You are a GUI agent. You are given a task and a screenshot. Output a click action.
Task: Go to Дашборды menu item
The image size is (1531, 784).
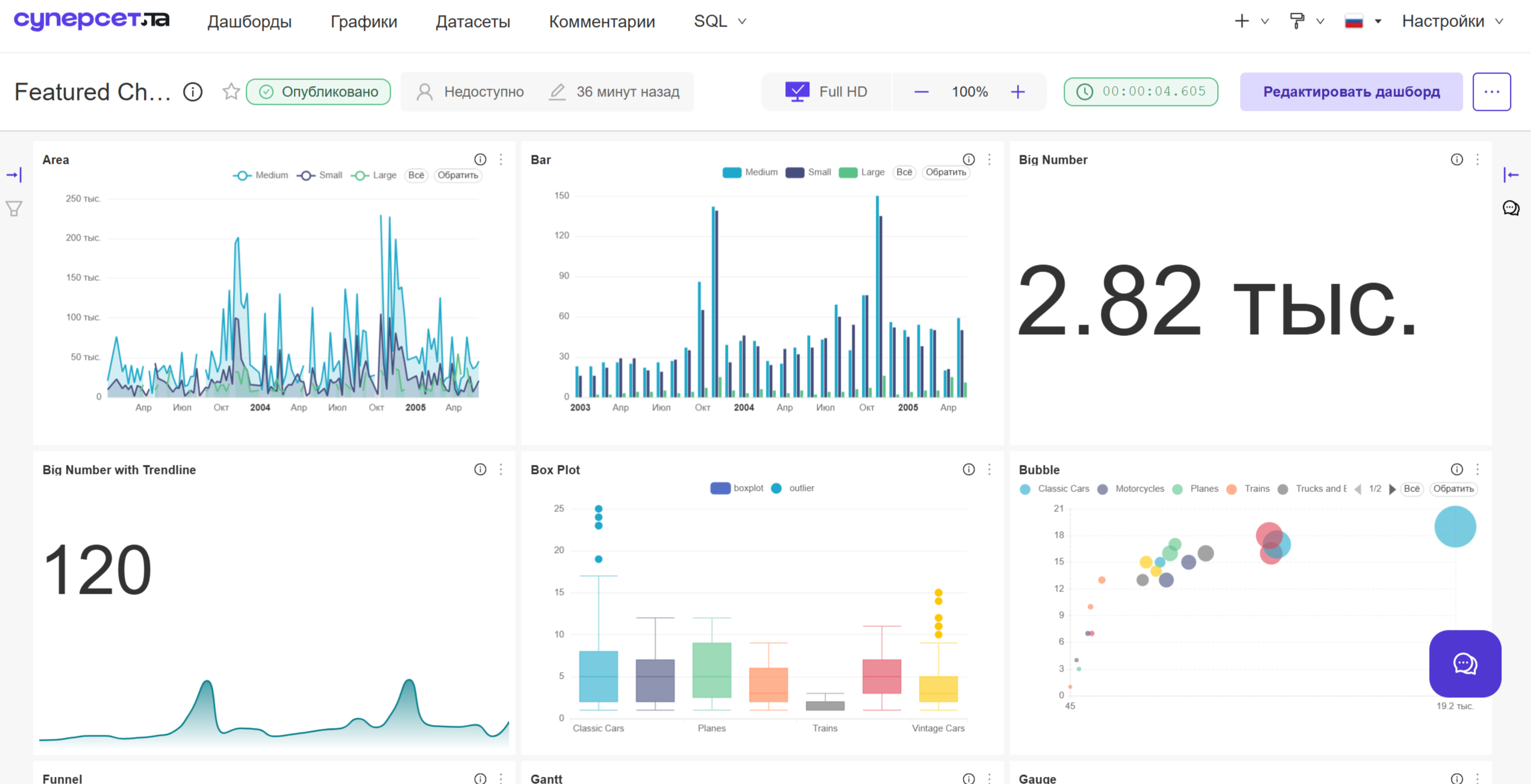[x=249, y=21]
